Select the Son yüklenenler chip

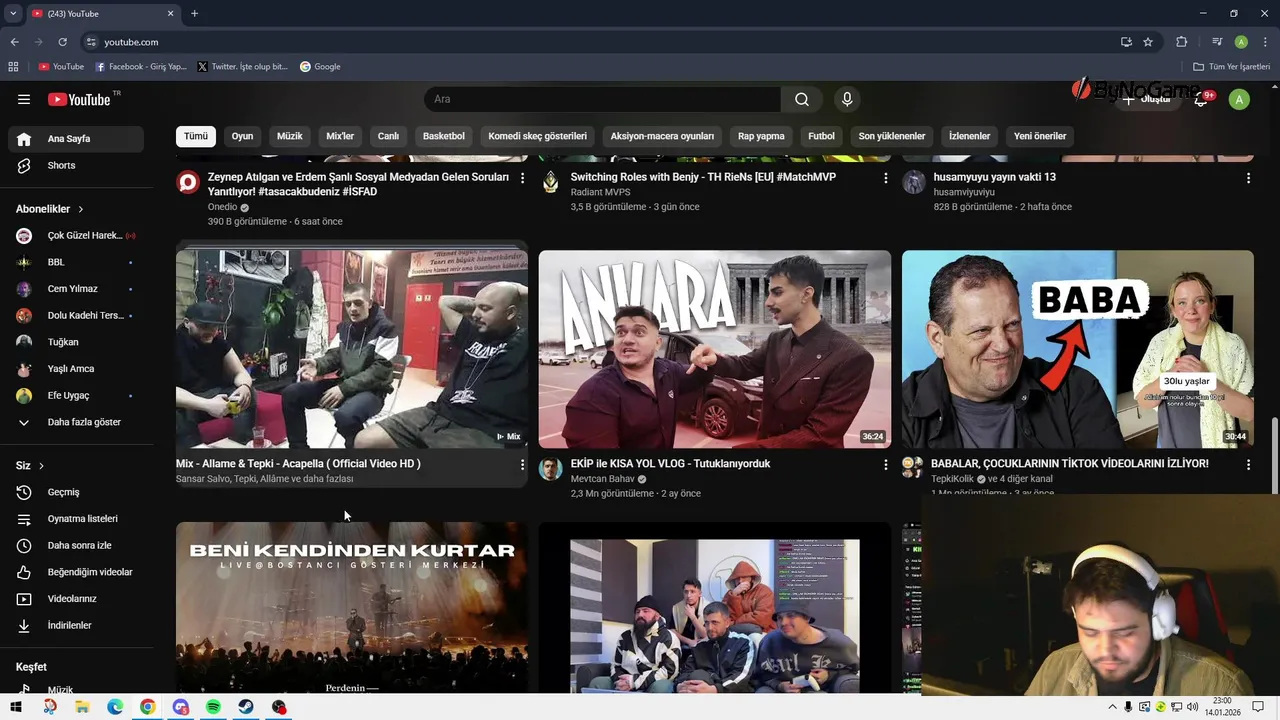click(892, 136)
